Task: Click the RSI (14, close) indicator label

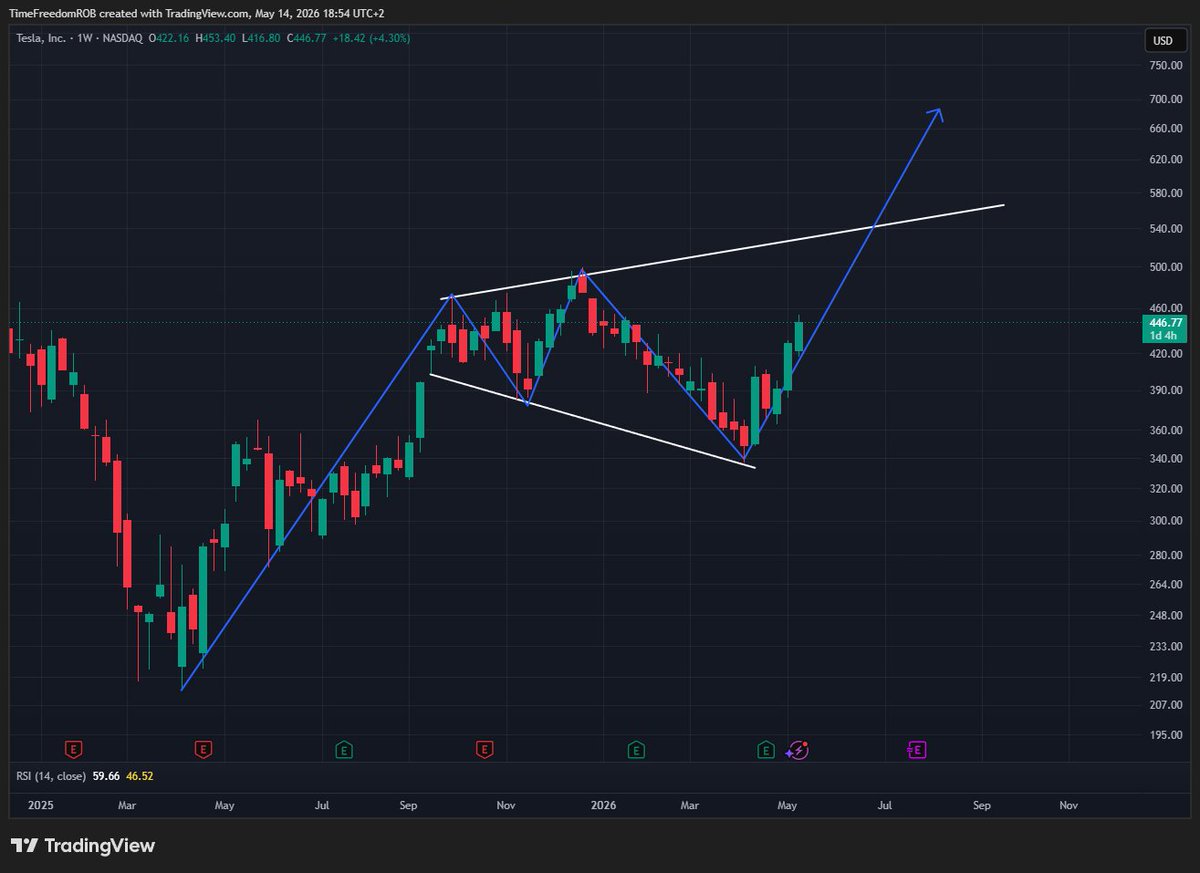Action: (51, 775)
